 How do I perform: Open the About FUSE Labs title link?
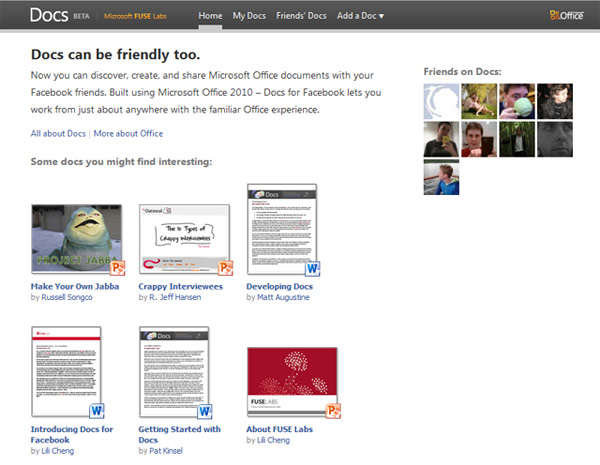tap(280, 429)
